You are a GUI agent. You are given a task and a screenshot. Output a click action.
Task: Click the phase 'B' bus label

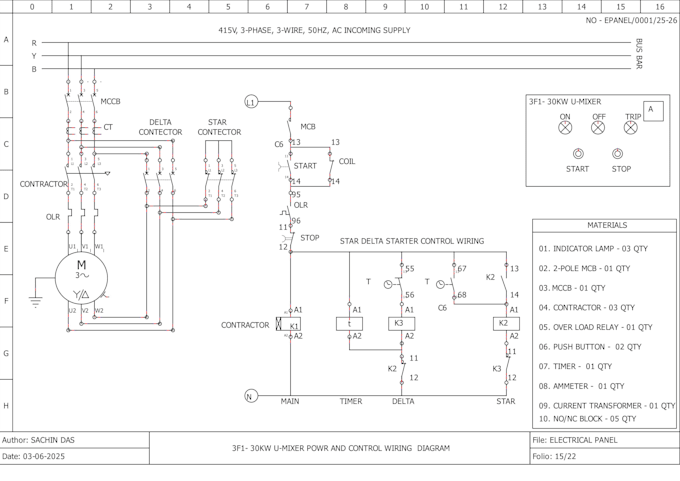[34, 69]
